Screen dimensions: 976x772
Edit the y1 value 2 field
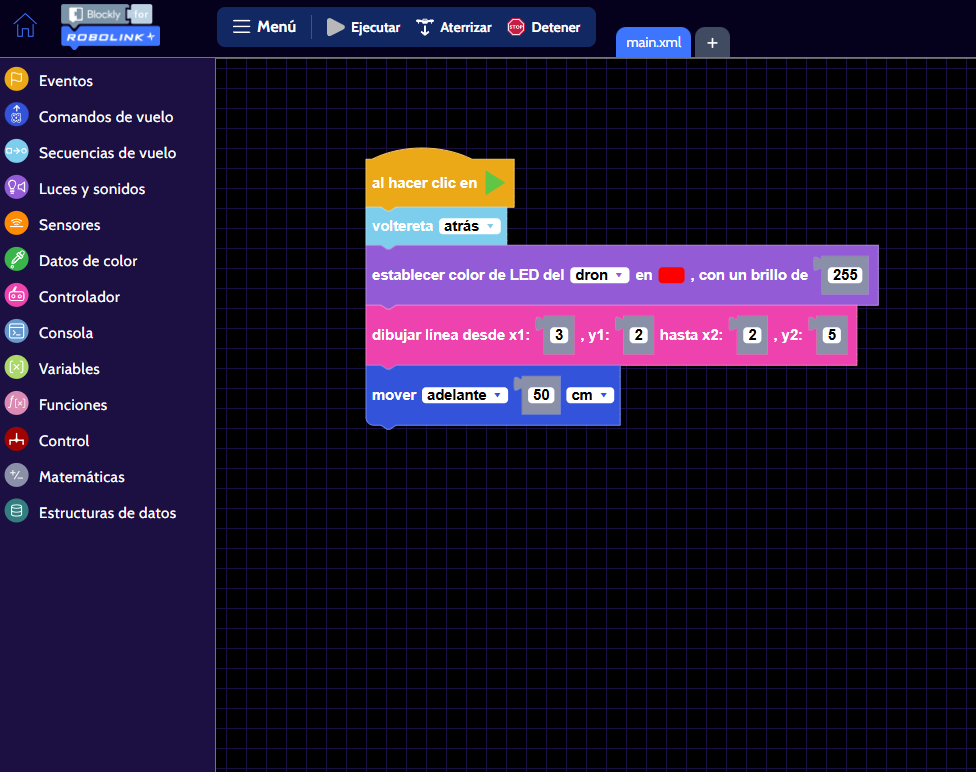pos(639,335)
